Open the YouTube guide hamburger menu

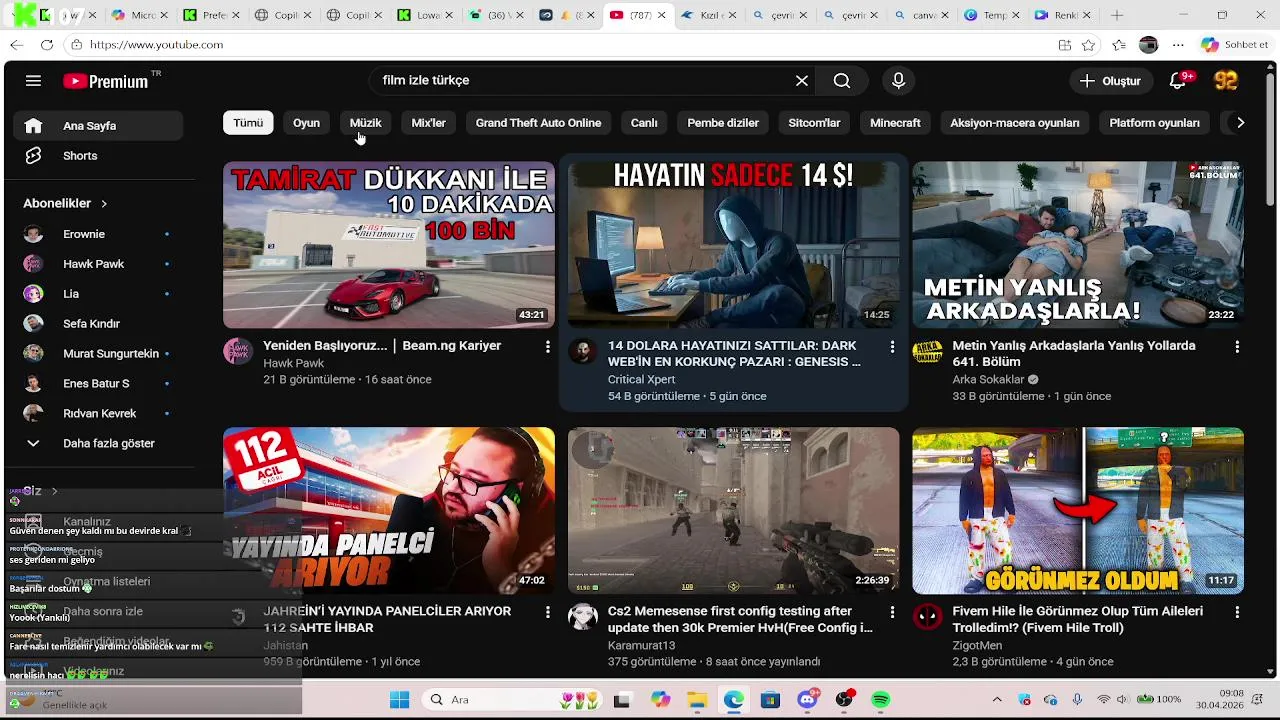click(x=33, y=81)
